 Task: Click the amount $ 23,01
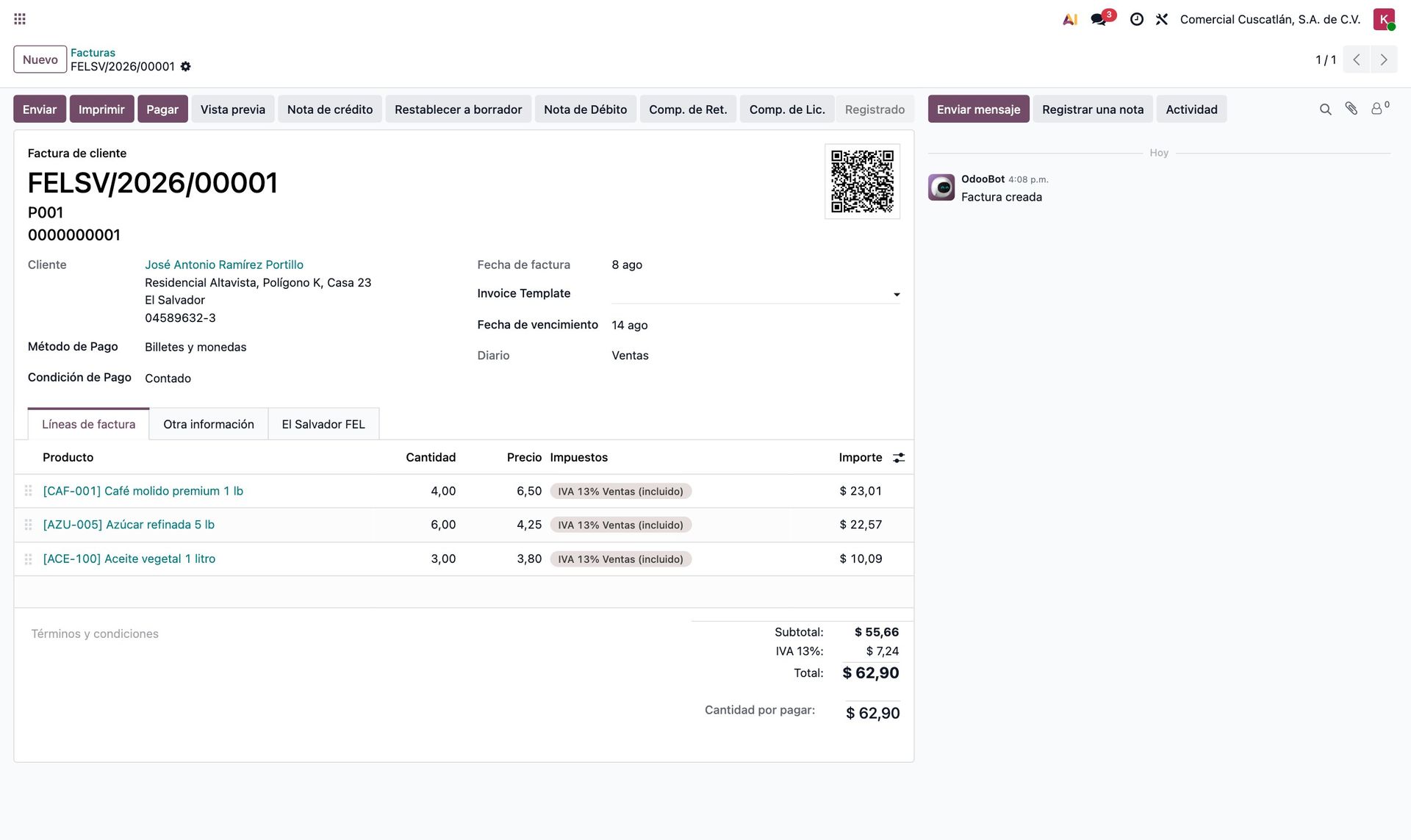click(861, 491)
